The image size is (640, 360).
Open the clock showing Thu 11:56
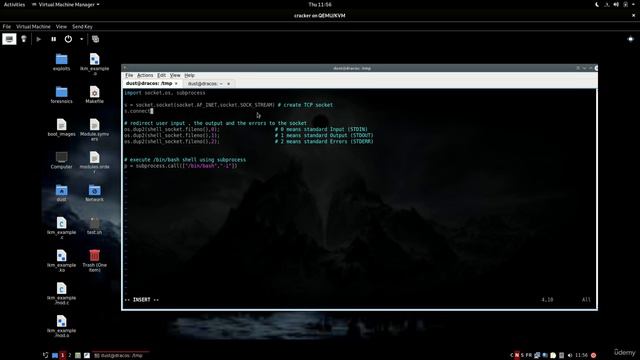click(x=320, y=4)
